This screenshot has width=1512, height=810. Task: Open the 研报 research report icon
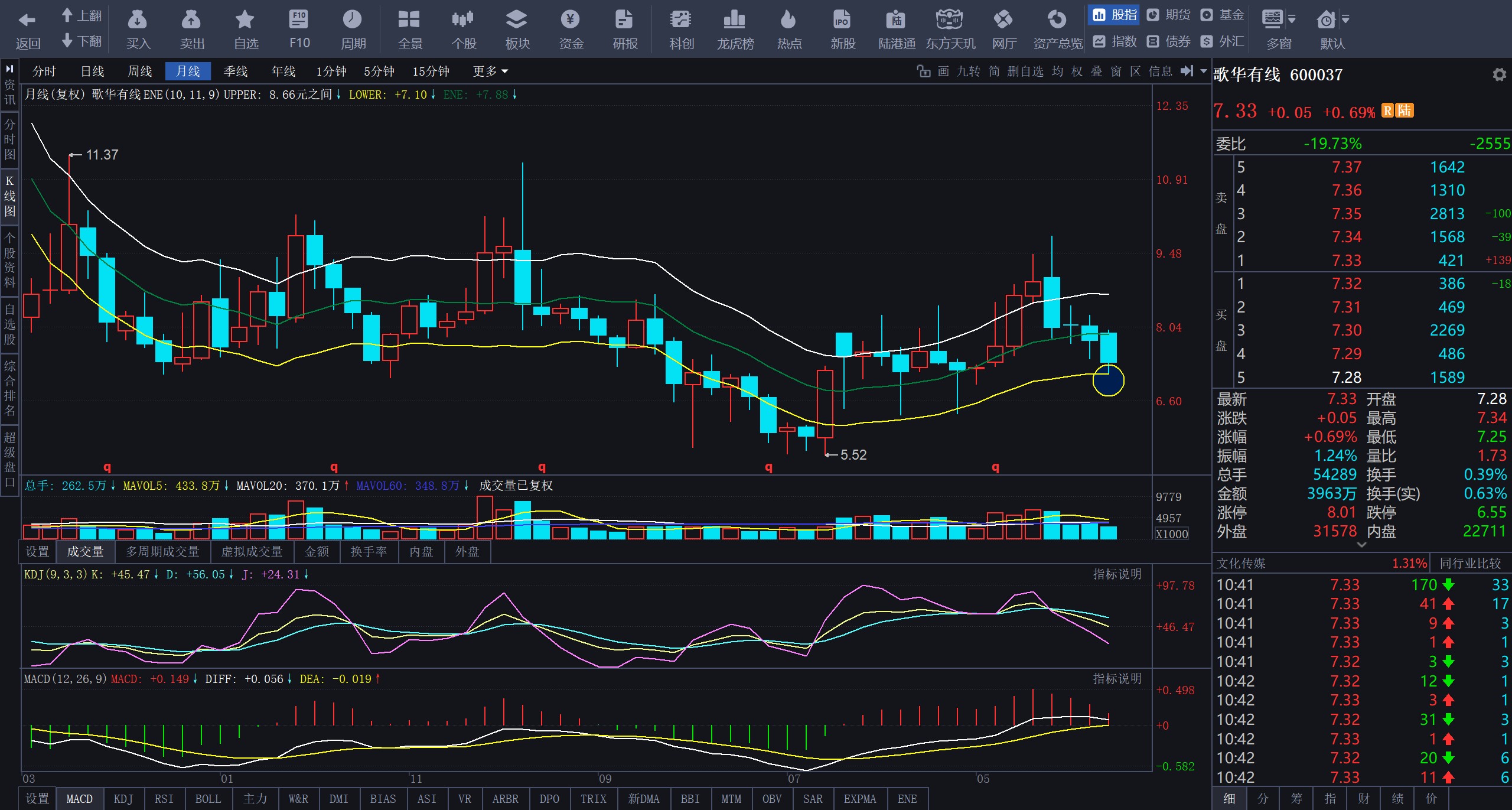624,20
